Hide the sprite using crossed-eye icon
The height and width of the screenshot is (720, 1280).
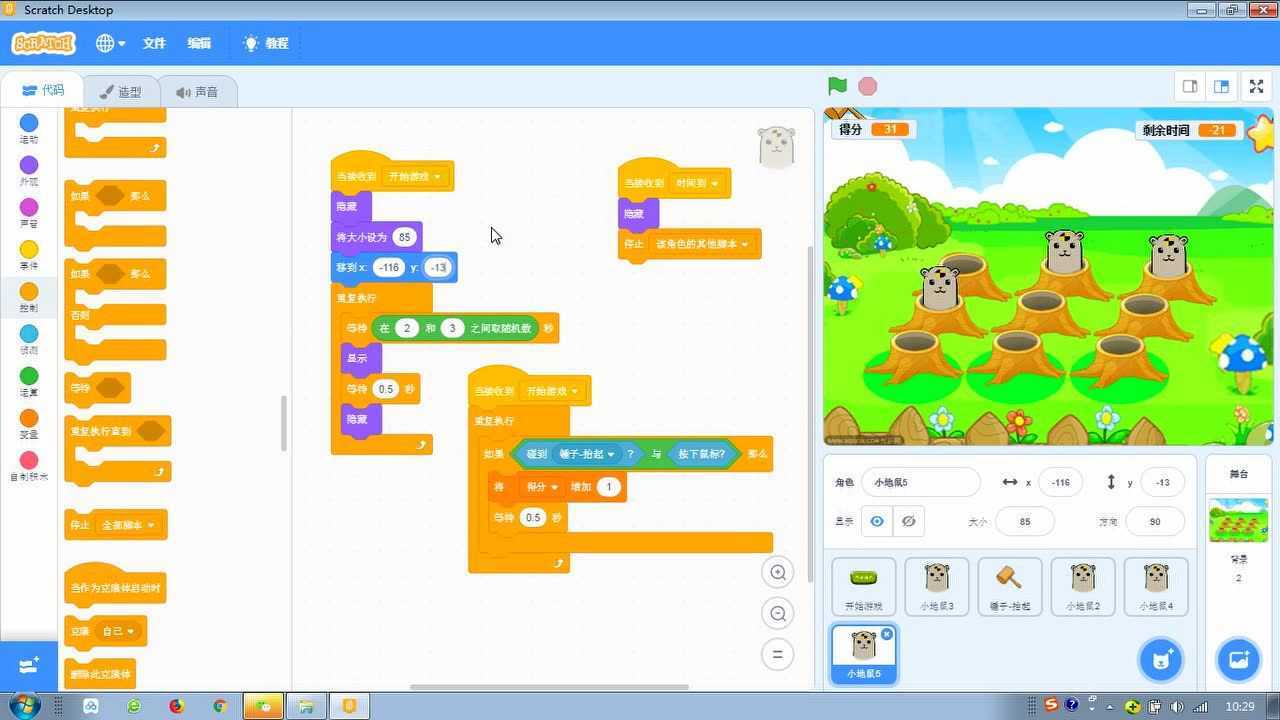pos(908,521)
